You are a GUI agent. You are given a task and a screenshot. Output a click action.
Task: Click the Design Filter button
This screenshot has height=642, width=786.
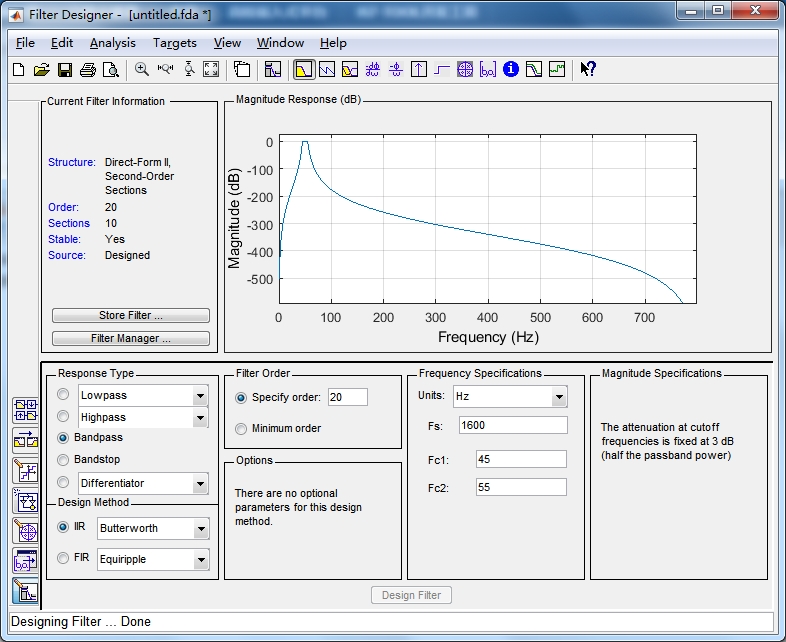tap(411, 595)
